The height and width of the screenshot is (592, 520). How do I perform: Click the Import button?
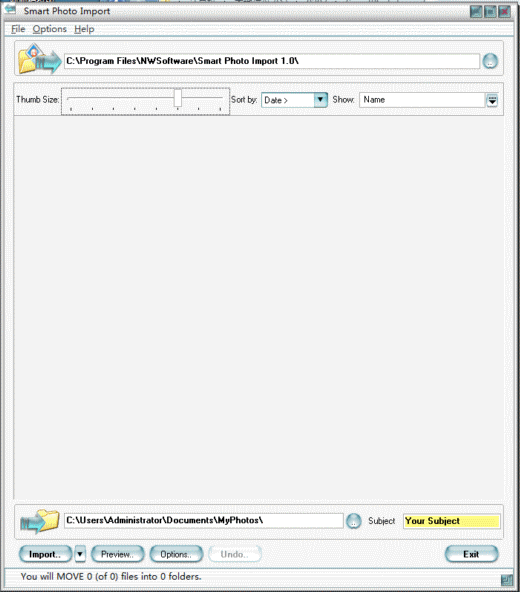(45, 554)
